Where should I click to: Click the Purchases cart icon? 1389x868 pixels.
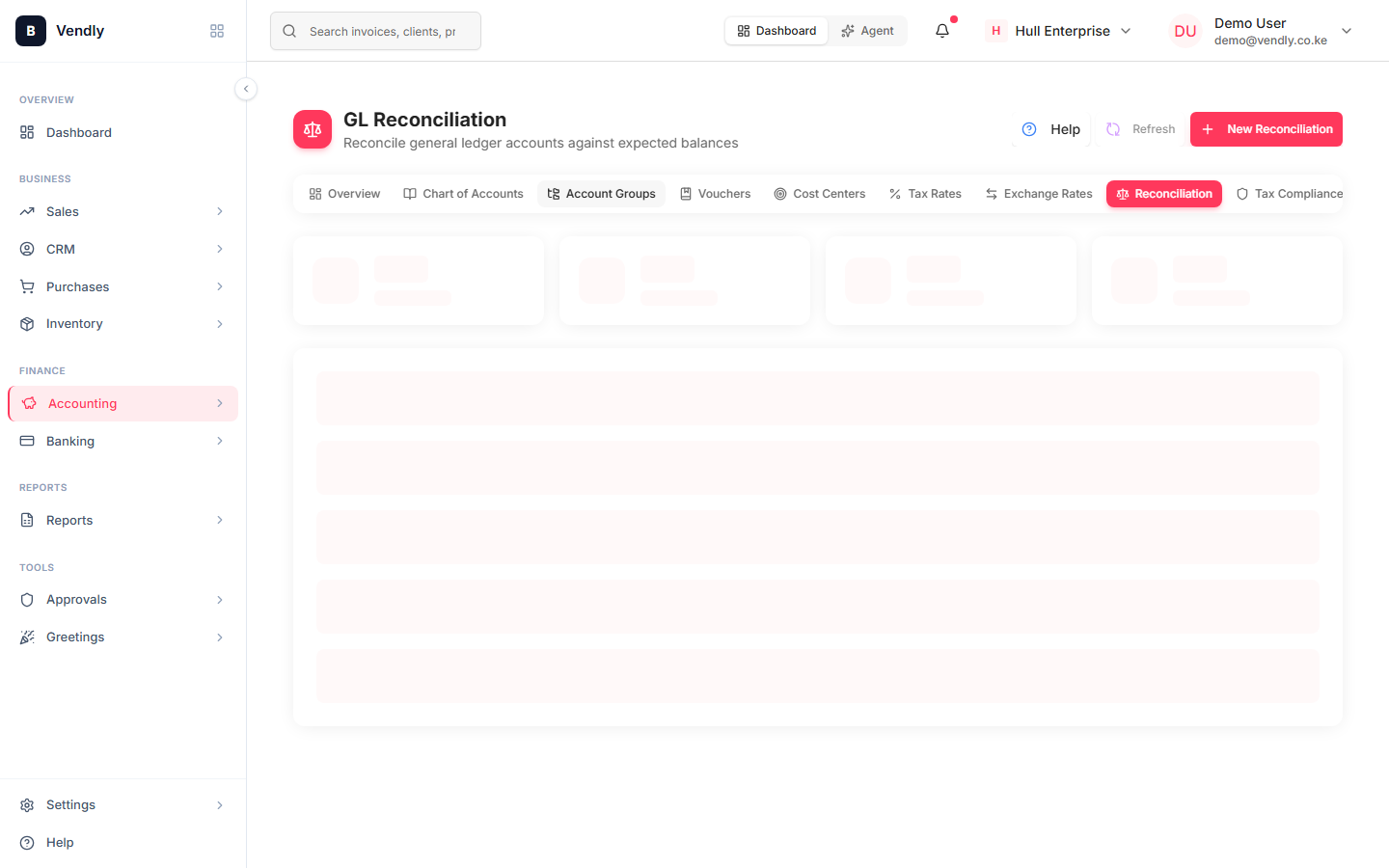(27, 286)
